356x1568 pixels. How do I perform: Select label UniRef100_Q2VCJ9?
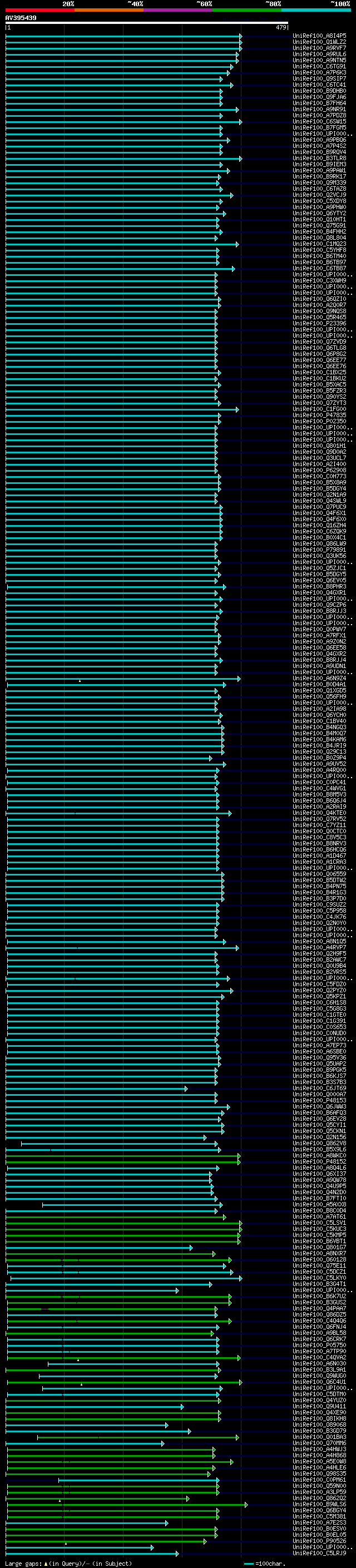[x=319, y=195]
